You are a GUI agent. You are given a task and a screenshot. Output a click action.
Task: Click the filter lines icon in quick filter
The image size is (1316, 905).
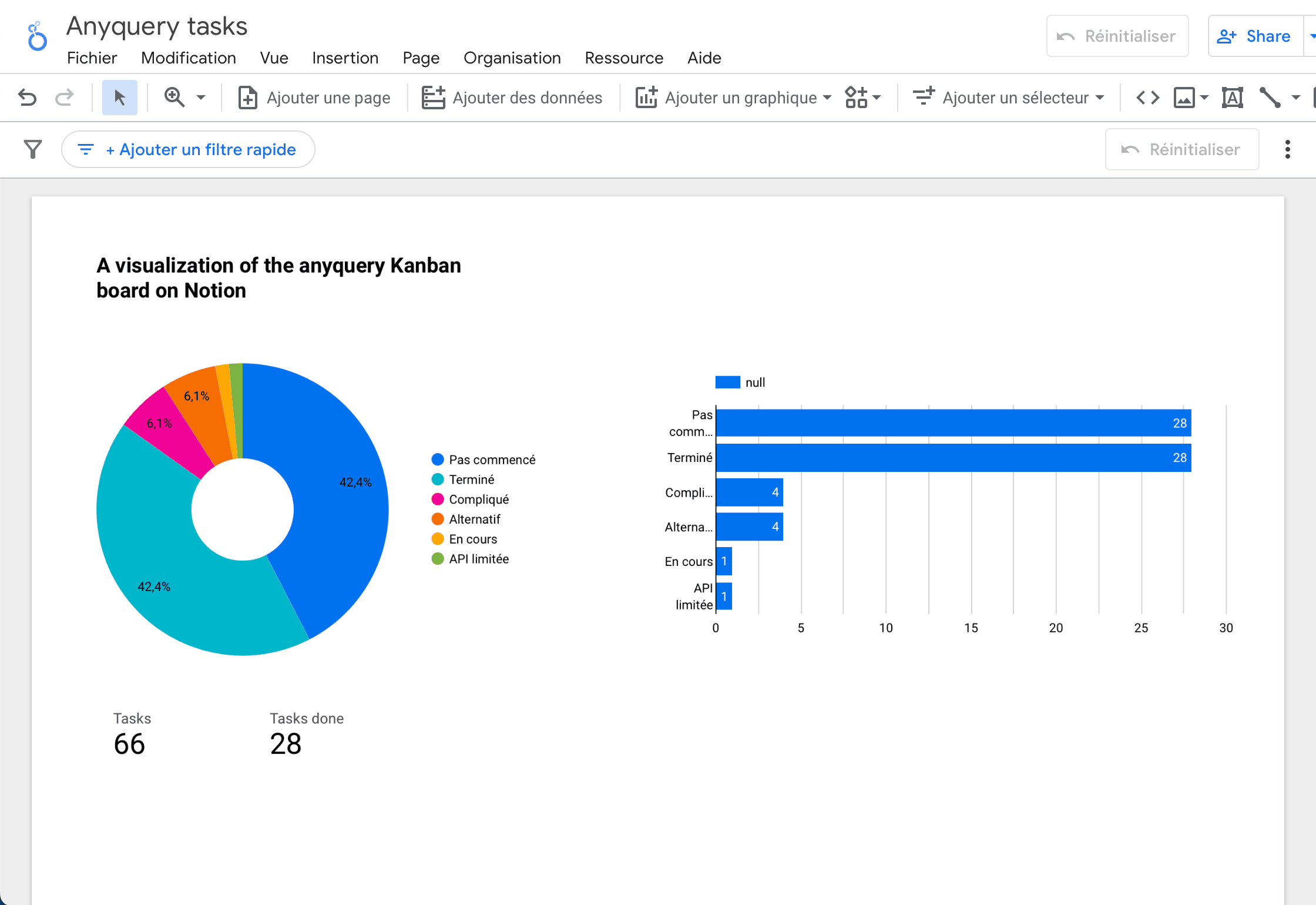86,150
